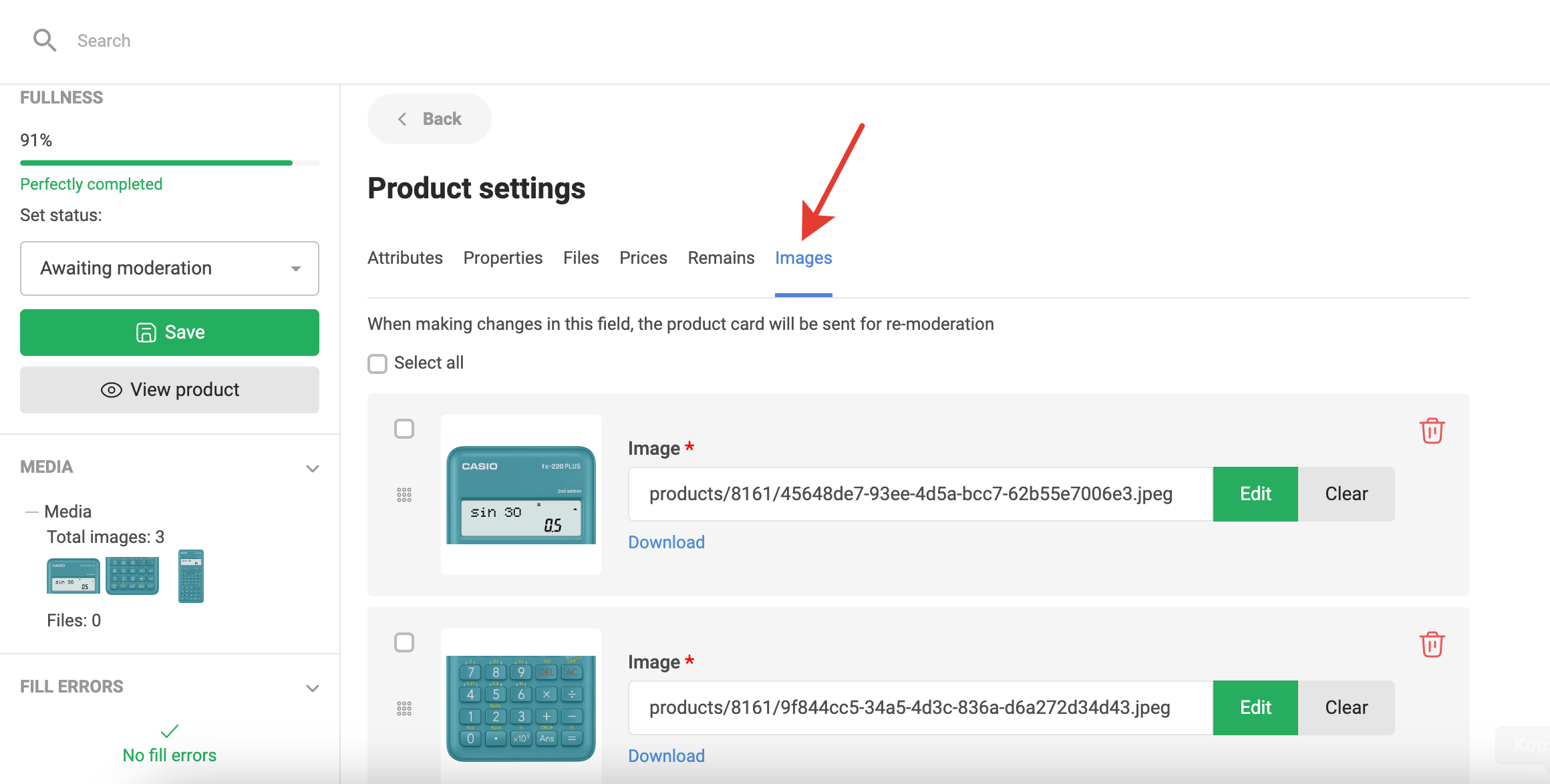Open the Awaiting moderation status dropdown
The image size is (1550, 784).
170,268
